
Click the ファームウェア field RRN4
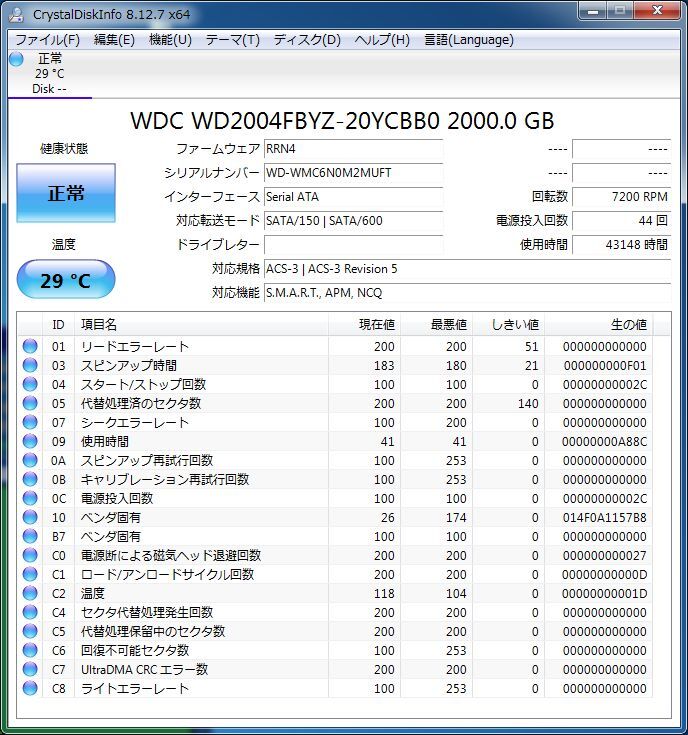click(x=353, y=149)
